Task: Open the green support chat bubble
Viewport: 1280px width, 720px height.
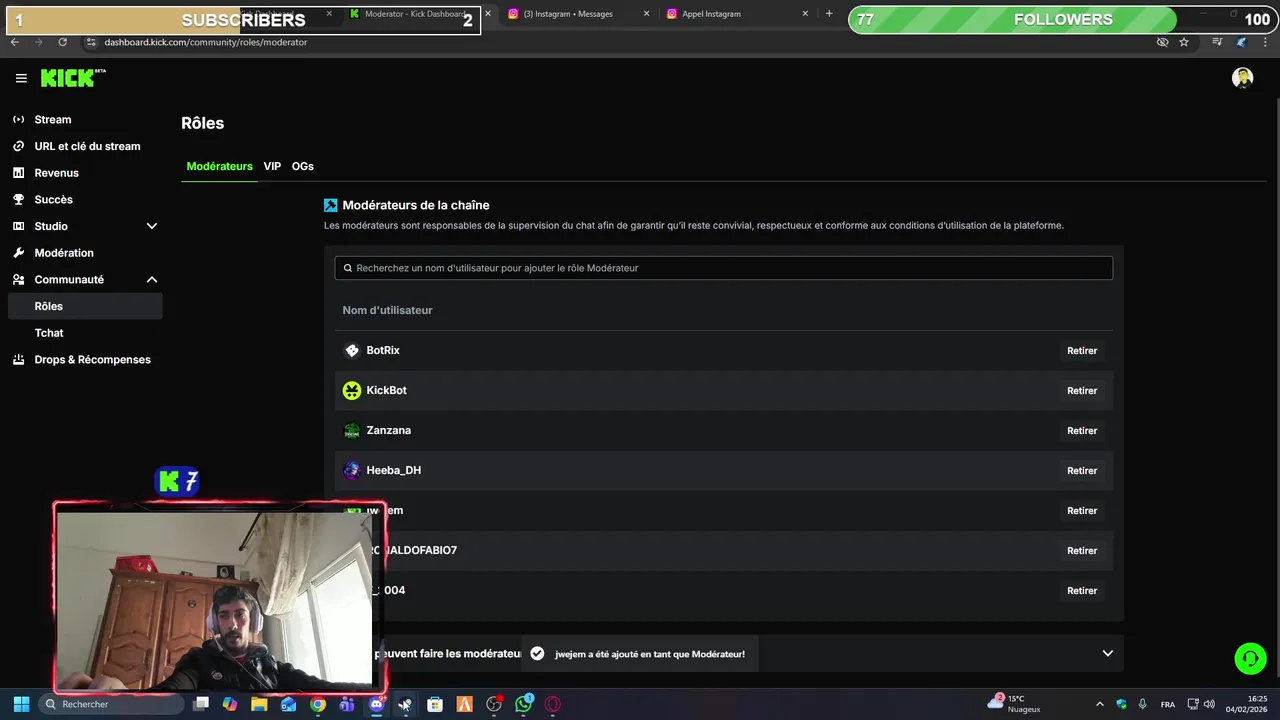Action: (x=1250, y=658)
